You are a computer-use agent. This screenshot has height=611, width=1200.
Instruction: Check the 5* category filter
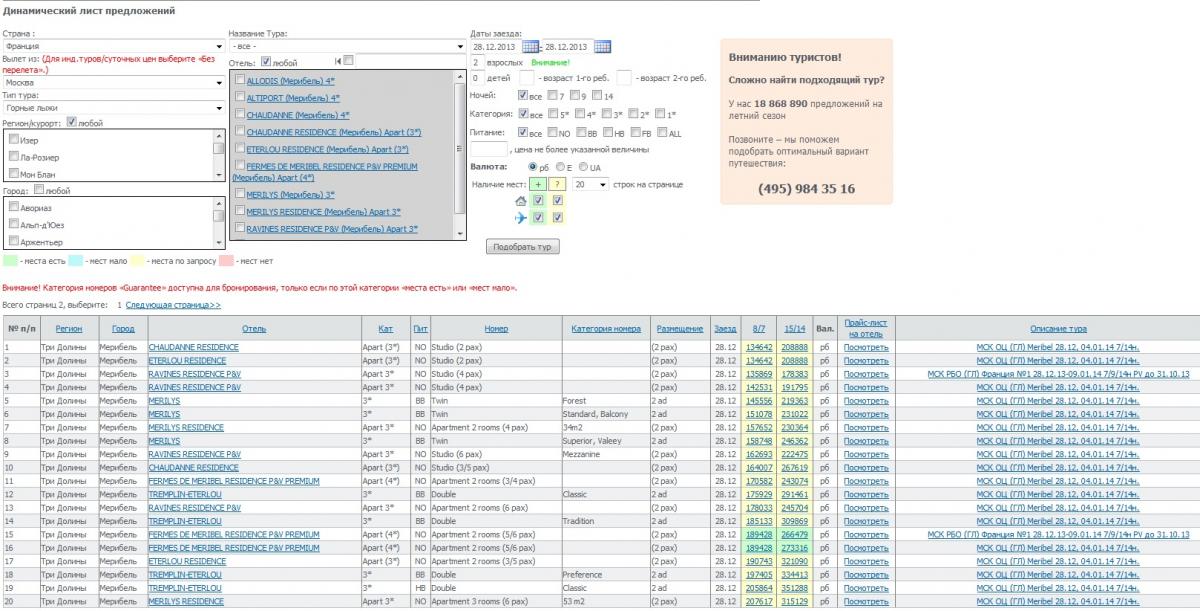coord(552,114)
